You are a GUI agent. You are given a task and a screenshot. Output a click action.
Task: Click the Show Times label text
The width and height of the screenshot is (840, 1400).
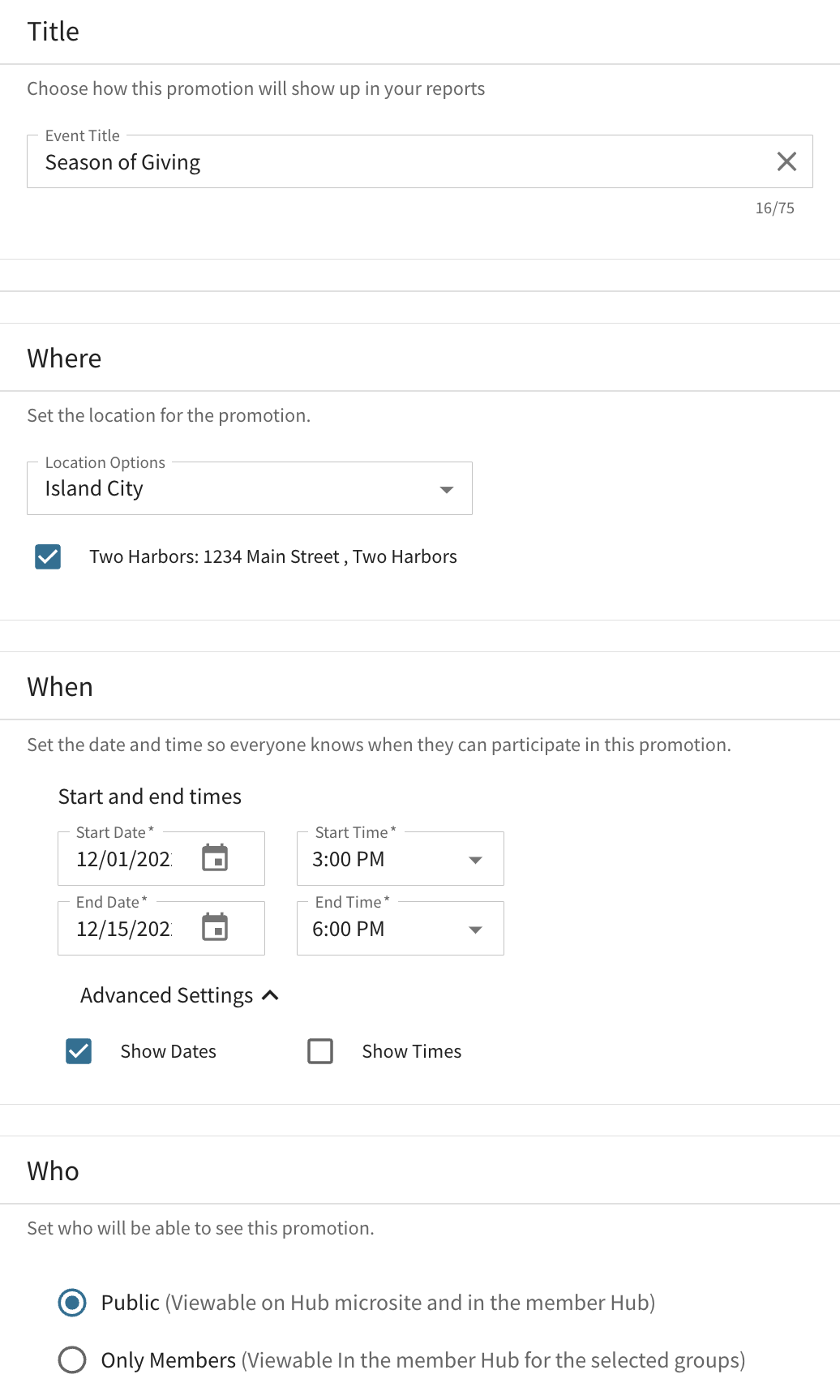(412, 1051)
